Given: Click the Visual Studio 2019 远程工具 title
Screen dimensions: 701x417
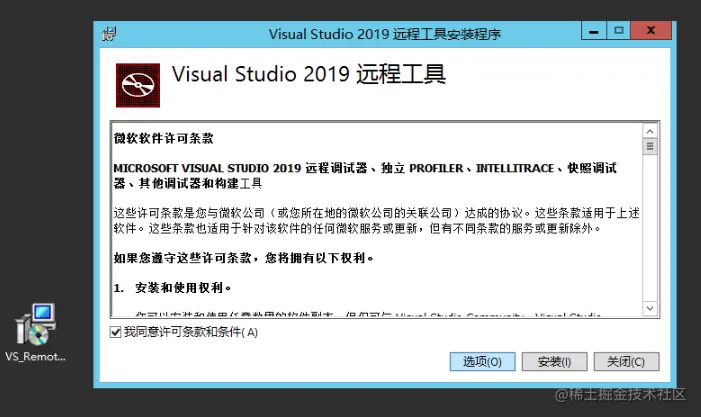Looking at the screenshot, I should tap(309, 74).
